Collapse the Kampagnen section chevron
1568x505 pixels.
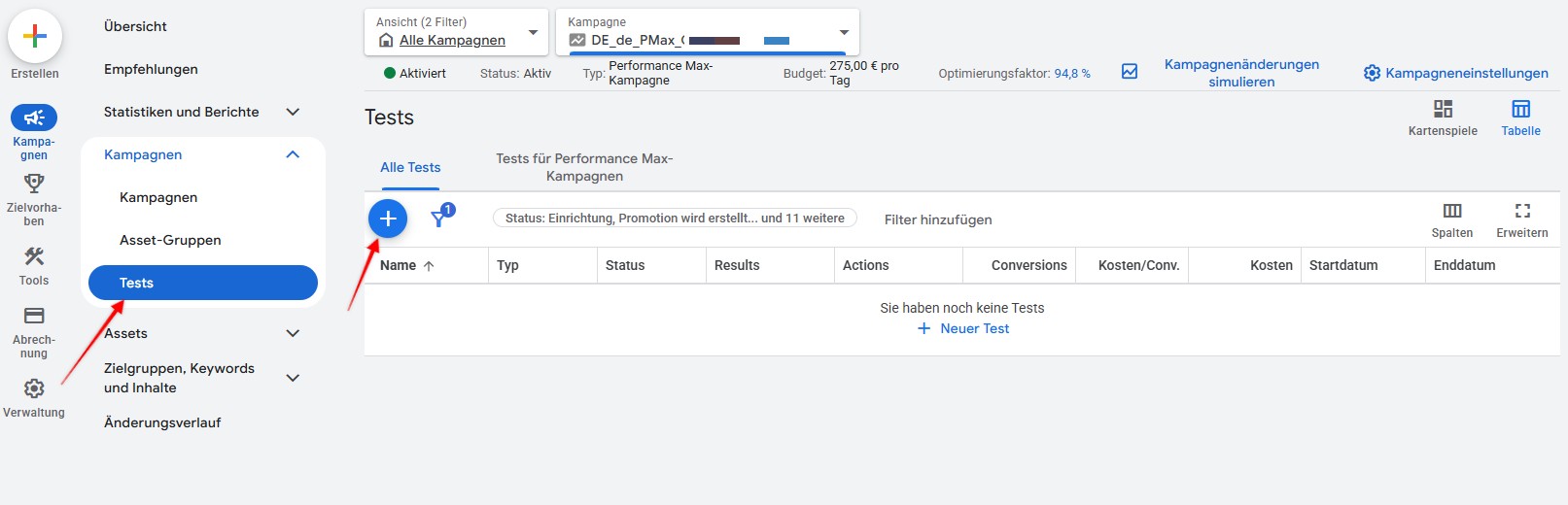click(x=293, y=154)
